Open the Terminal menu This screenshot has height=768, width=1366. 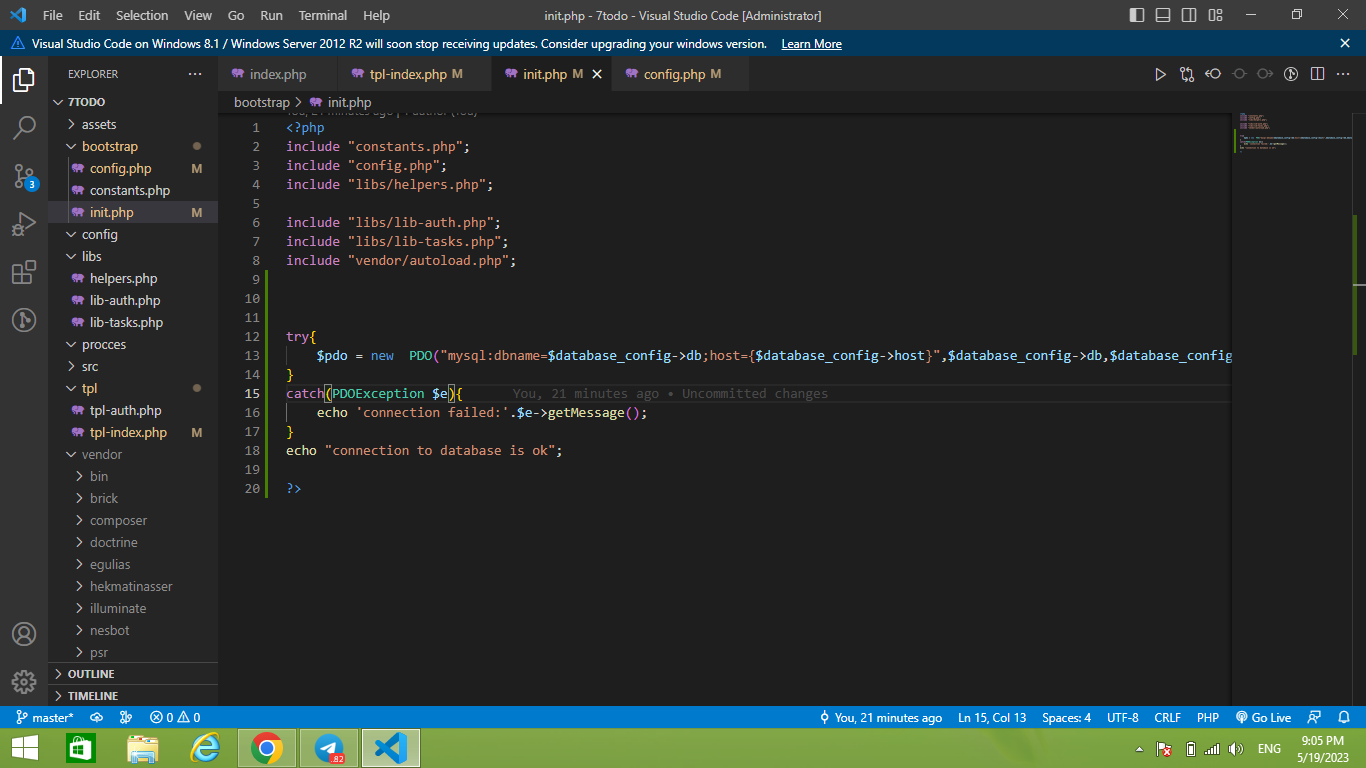[323, 15]
